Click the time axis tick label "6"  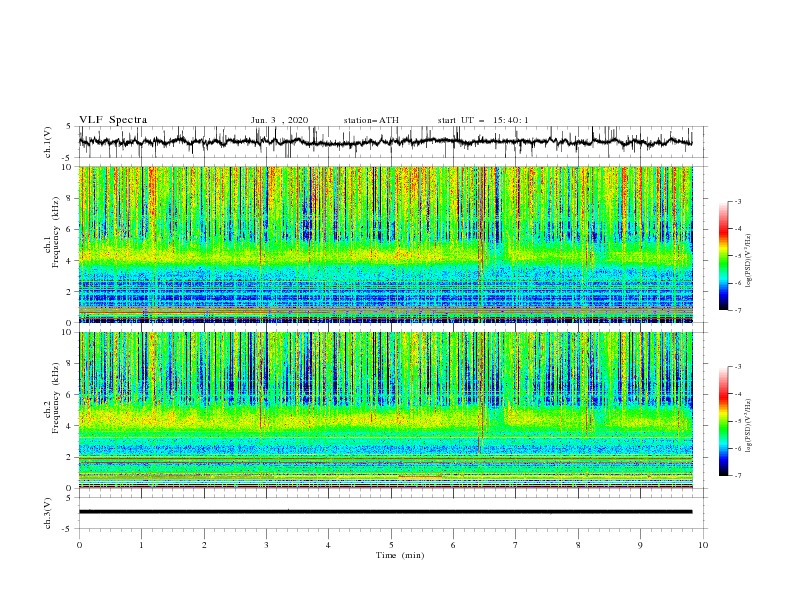pyautogui.click(x=453, y=545)
